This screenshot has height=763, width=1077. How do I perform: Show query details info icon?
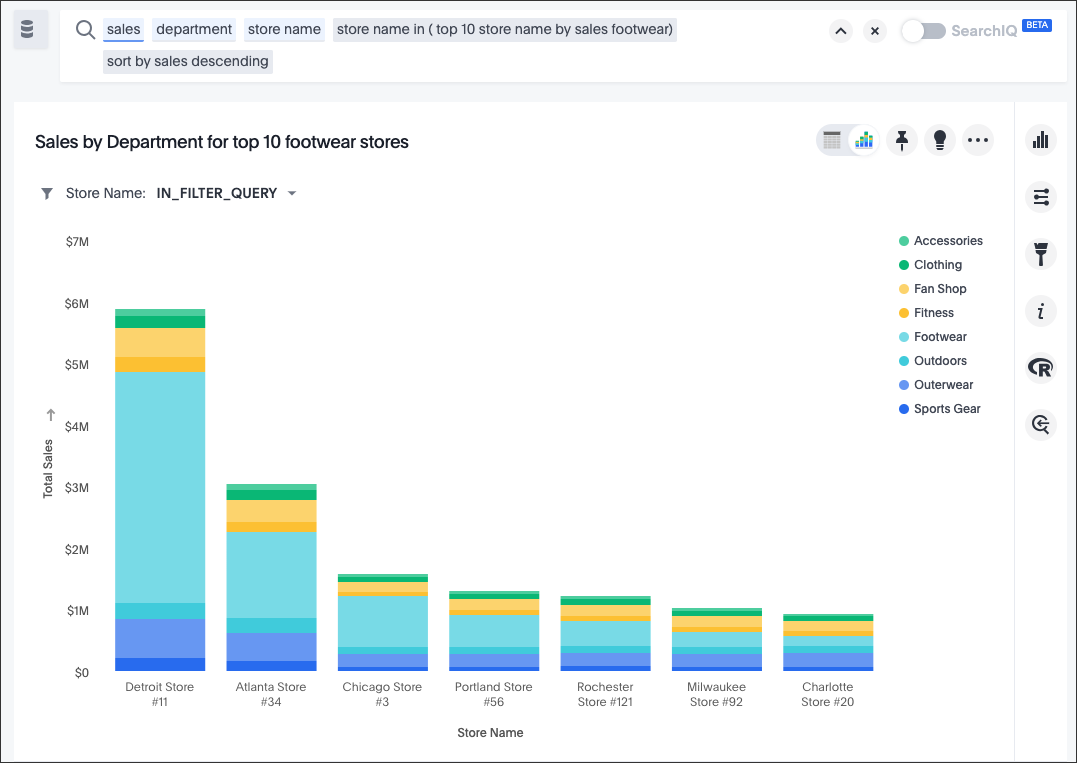[1041, 312]
